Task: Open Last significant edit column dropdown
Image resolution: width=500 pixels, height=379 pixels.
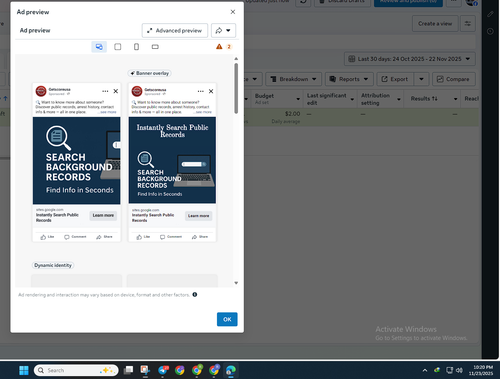Action: (x=352, y=99)
